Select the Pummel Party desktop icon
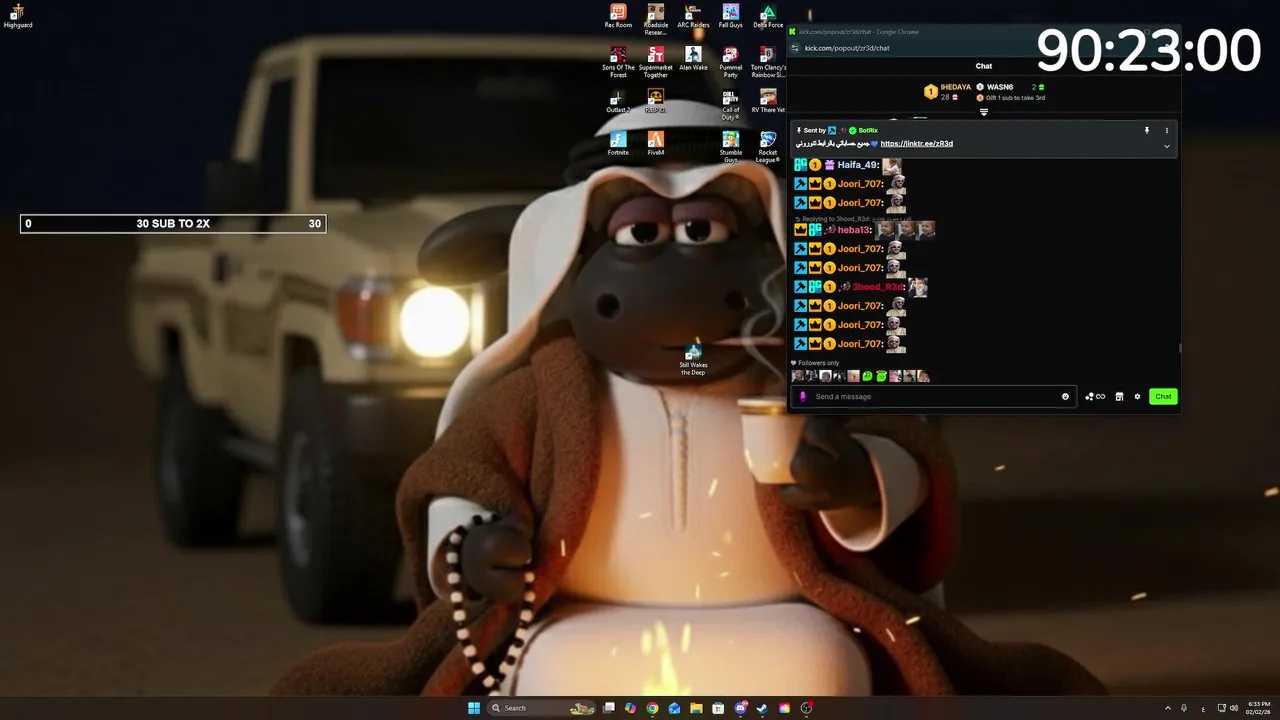1280x720 pixels. (x=731, y=62)
